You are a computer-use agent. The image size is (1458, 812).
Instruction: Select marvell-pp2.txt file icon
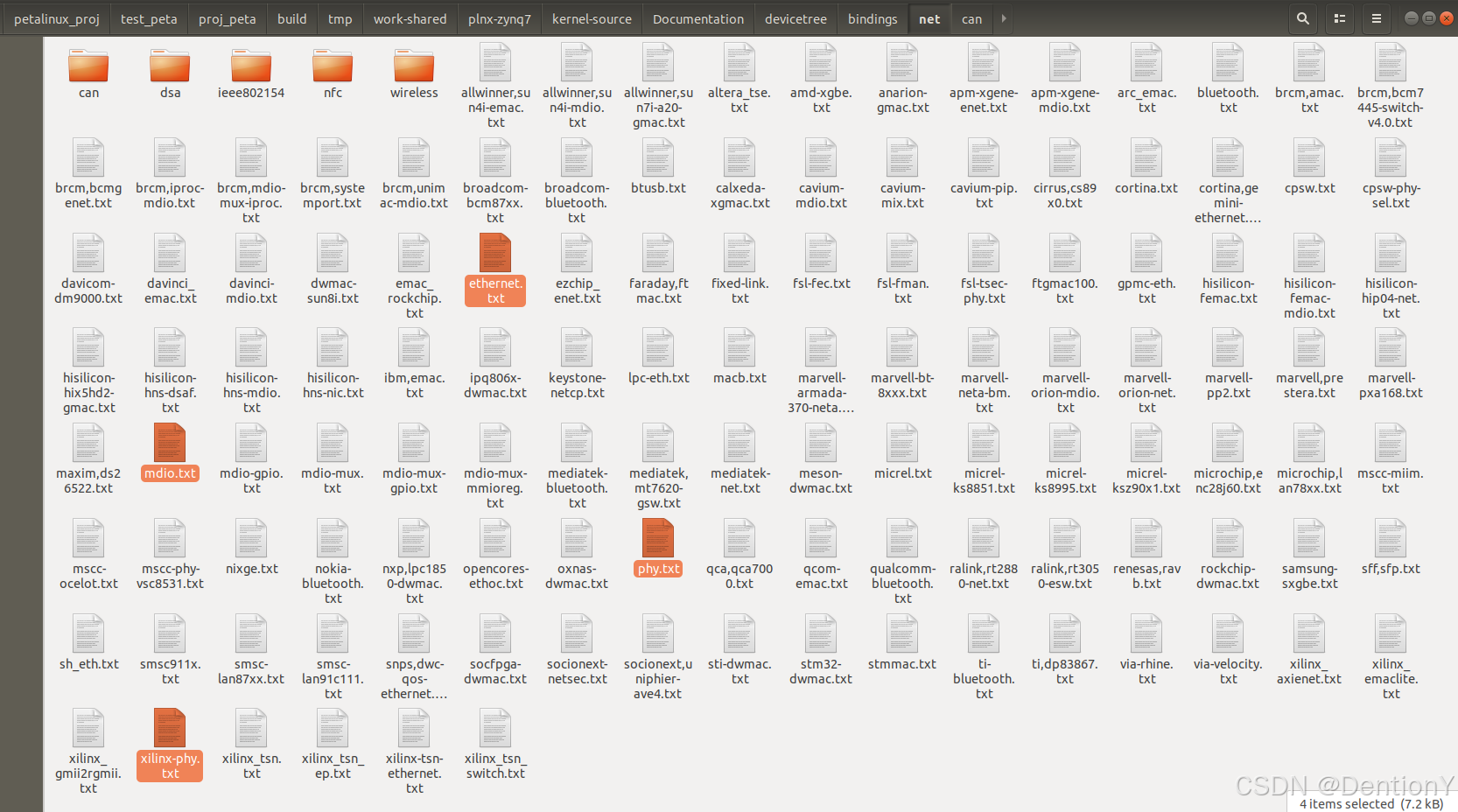click(x=1228, y=347)
